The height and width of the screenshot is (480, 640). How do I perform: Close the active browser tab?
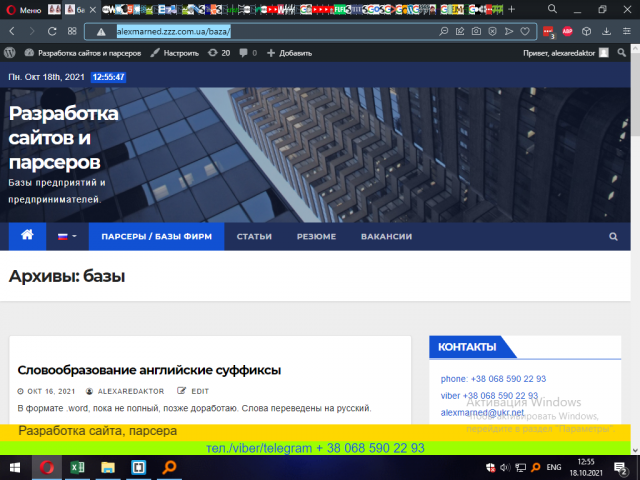click(93, 10)
